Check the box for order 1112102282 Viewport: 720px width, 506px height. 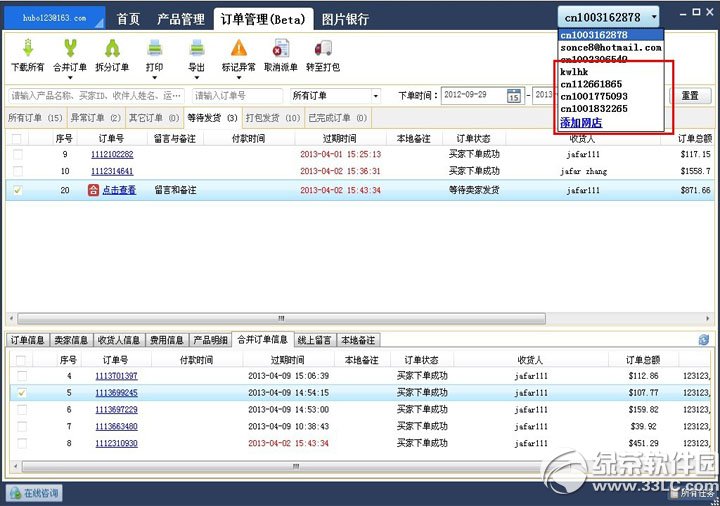click(x=17, y=154)
